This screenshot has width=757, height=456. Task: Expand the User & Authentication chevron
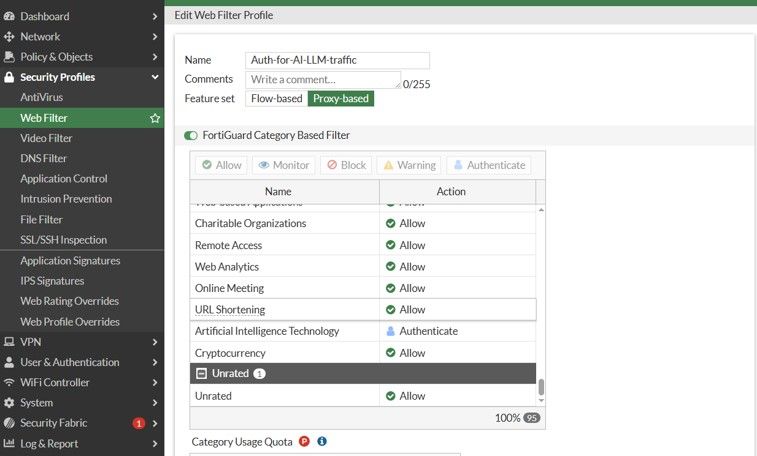[x=154, y=362]
